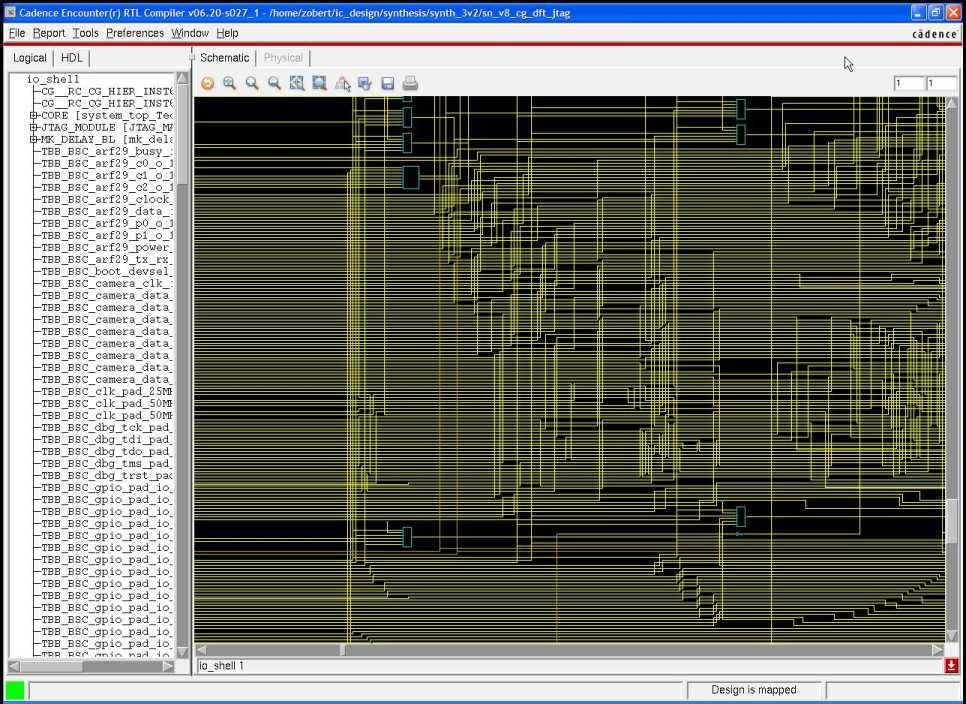
Task: Click schematic horizontal scroll-right arrow
Action: pos(938,650)
